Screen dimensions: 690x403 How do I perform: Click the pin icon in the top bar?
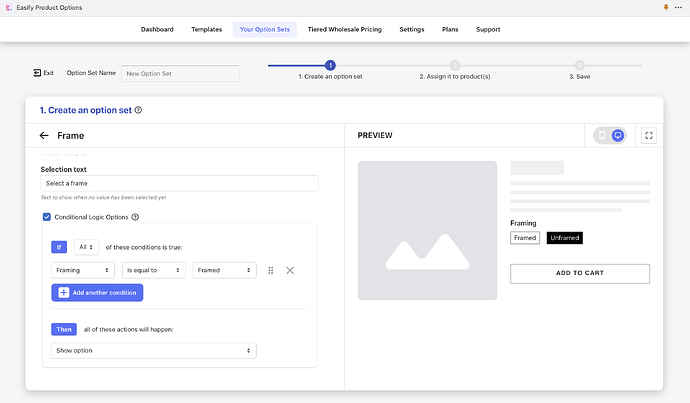[666, 7]
